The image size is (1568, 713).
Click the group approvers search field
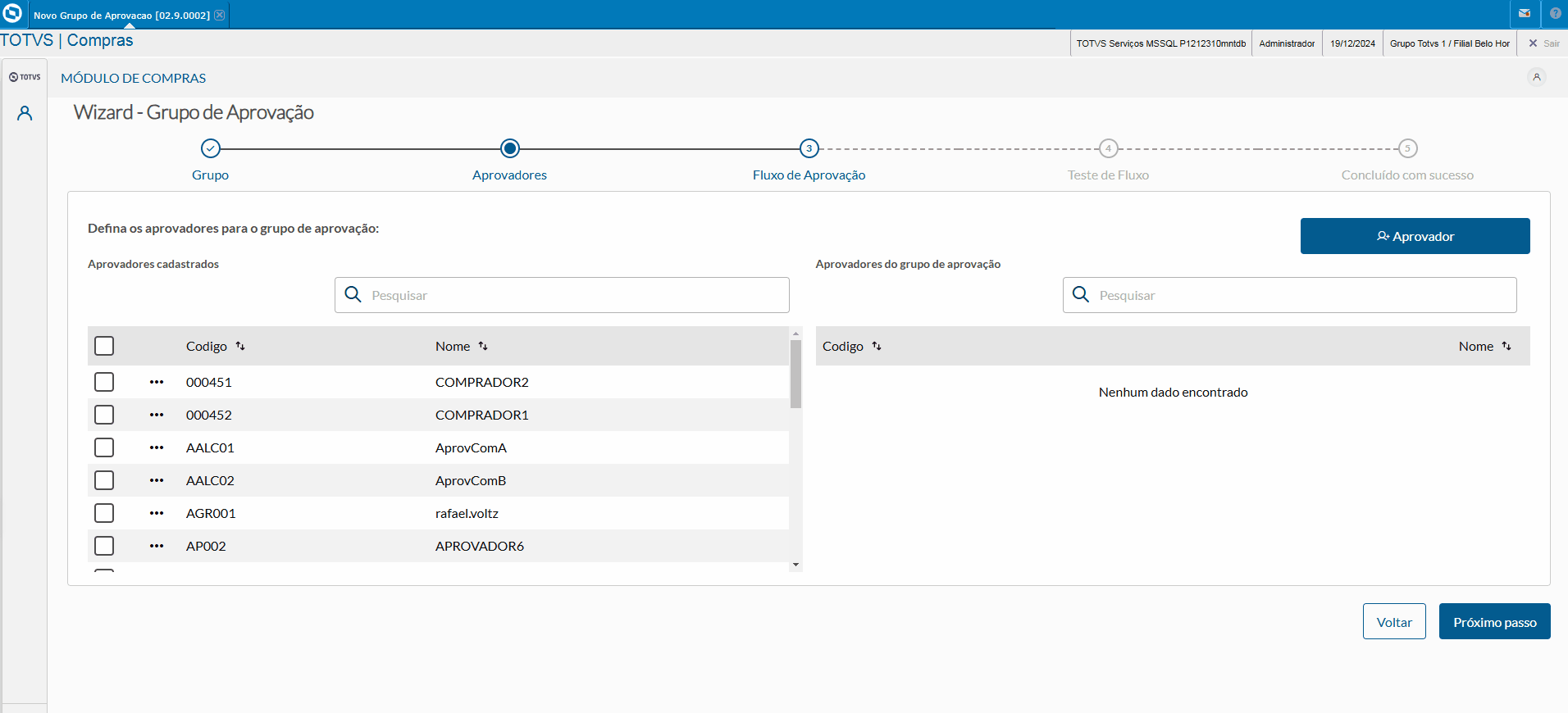pyautogui.click(x=1289, y=295)
